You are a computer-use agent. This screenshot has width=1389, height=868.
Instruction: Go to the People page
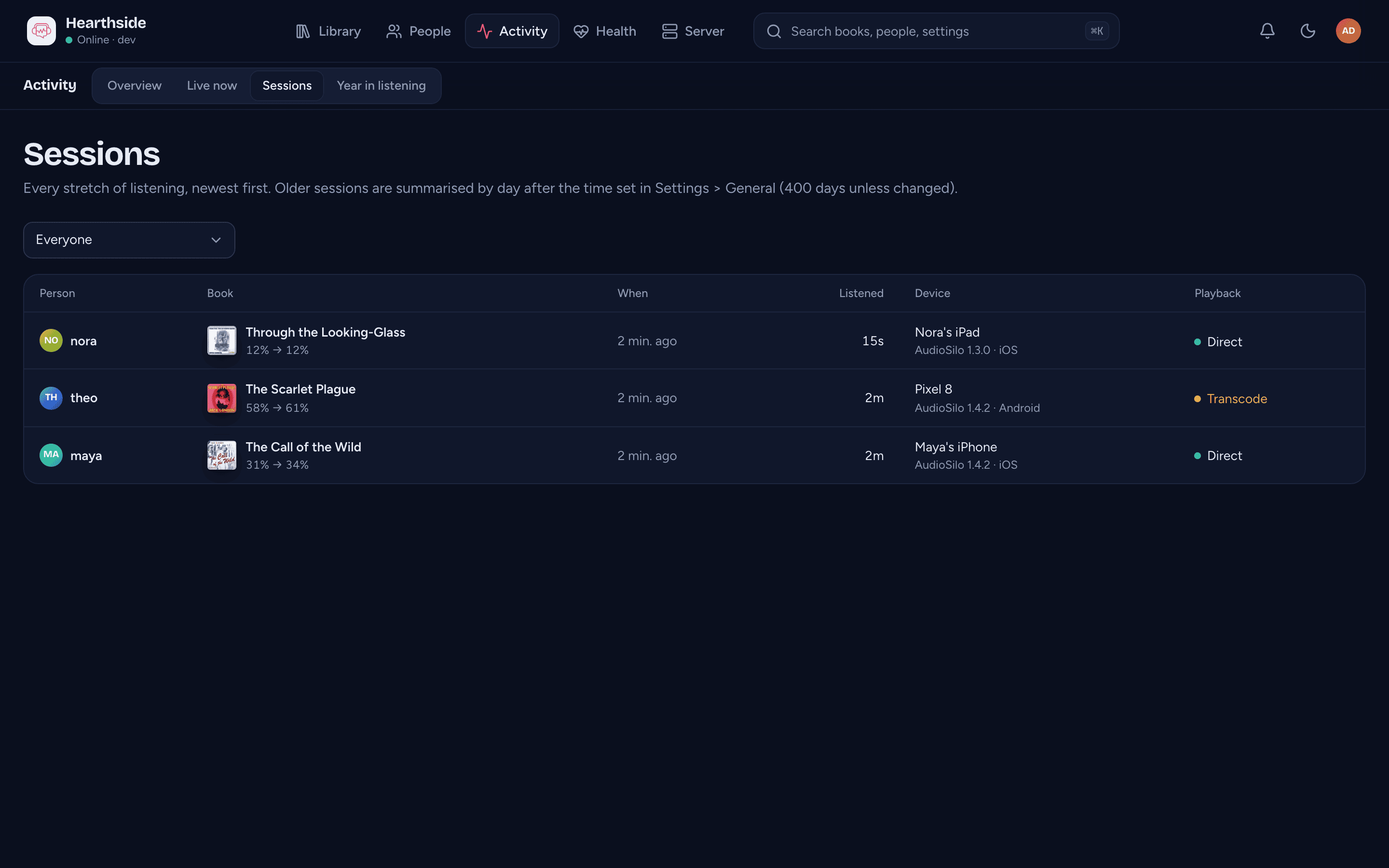point(419,31)
